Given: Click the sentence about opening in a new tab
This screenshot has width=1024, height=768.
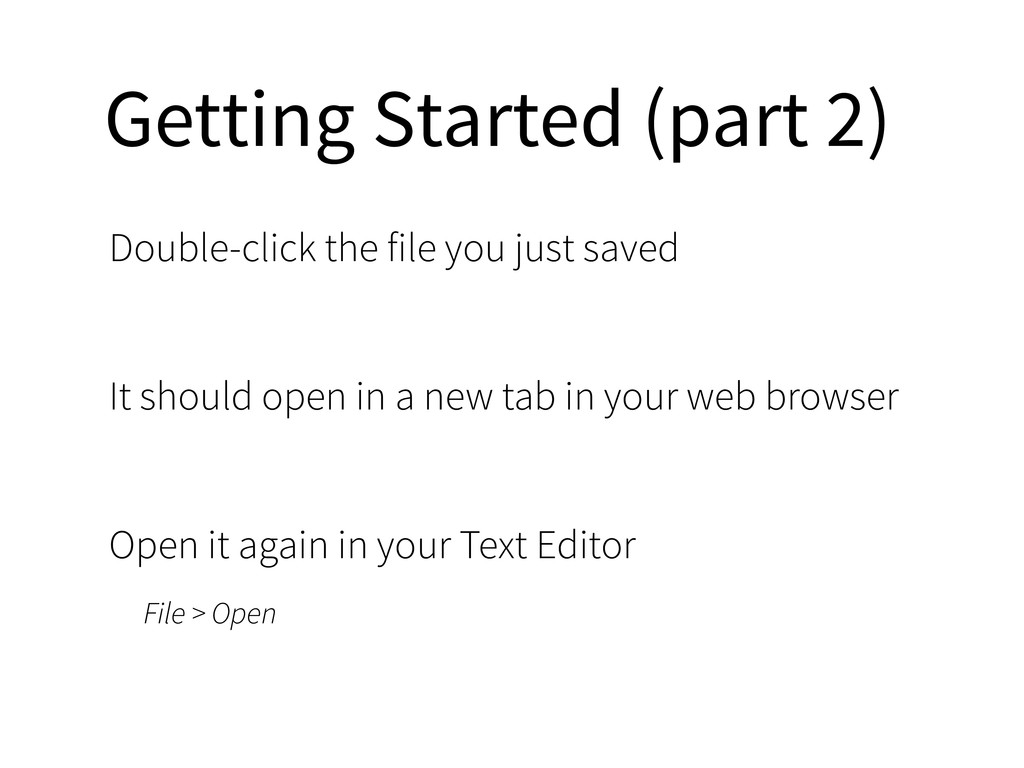Looking at the screenshot, I should [x=504, y=398].
